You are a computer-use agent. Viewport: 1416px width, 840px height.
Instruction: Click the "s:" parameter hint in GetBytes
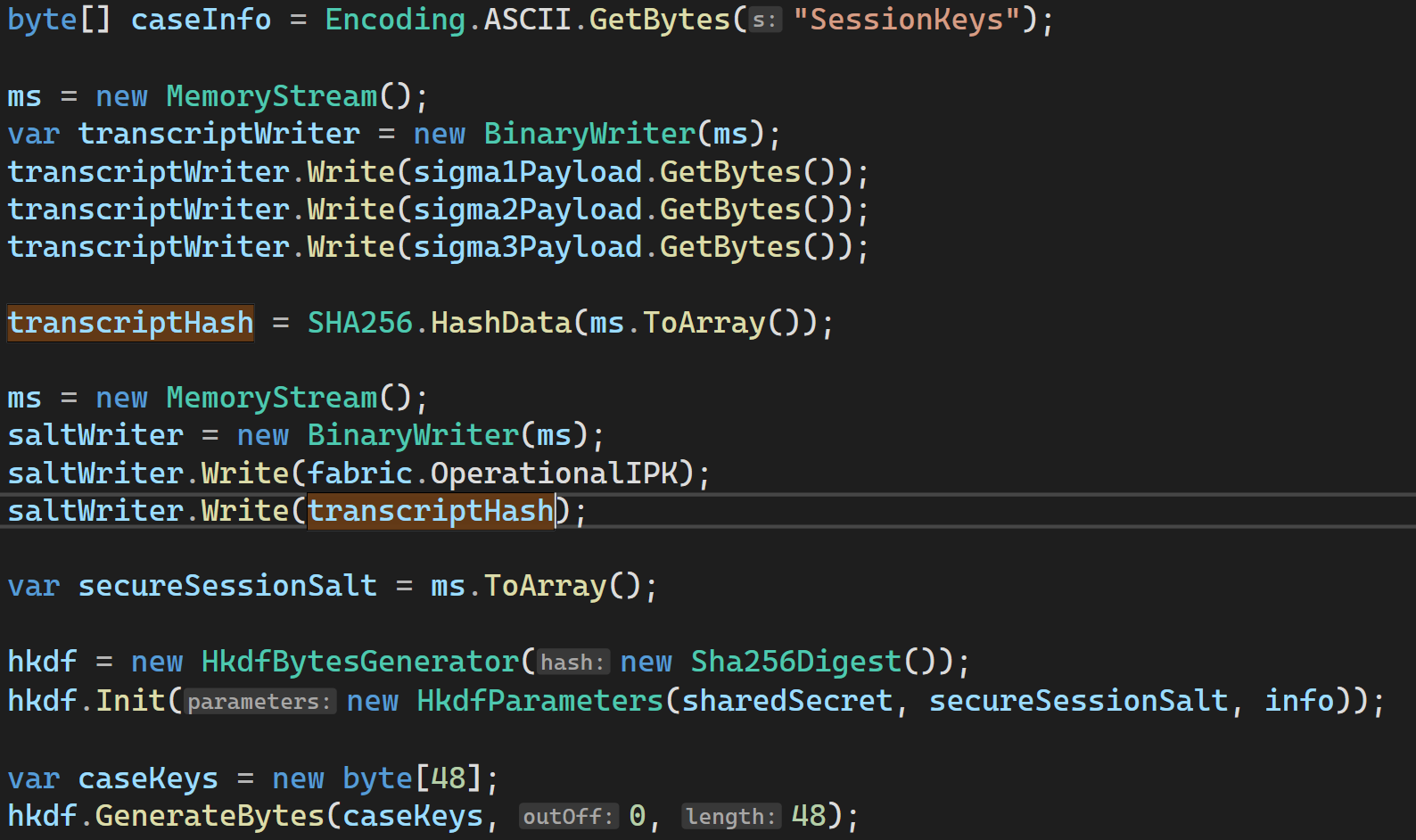[x=764, y=21]
